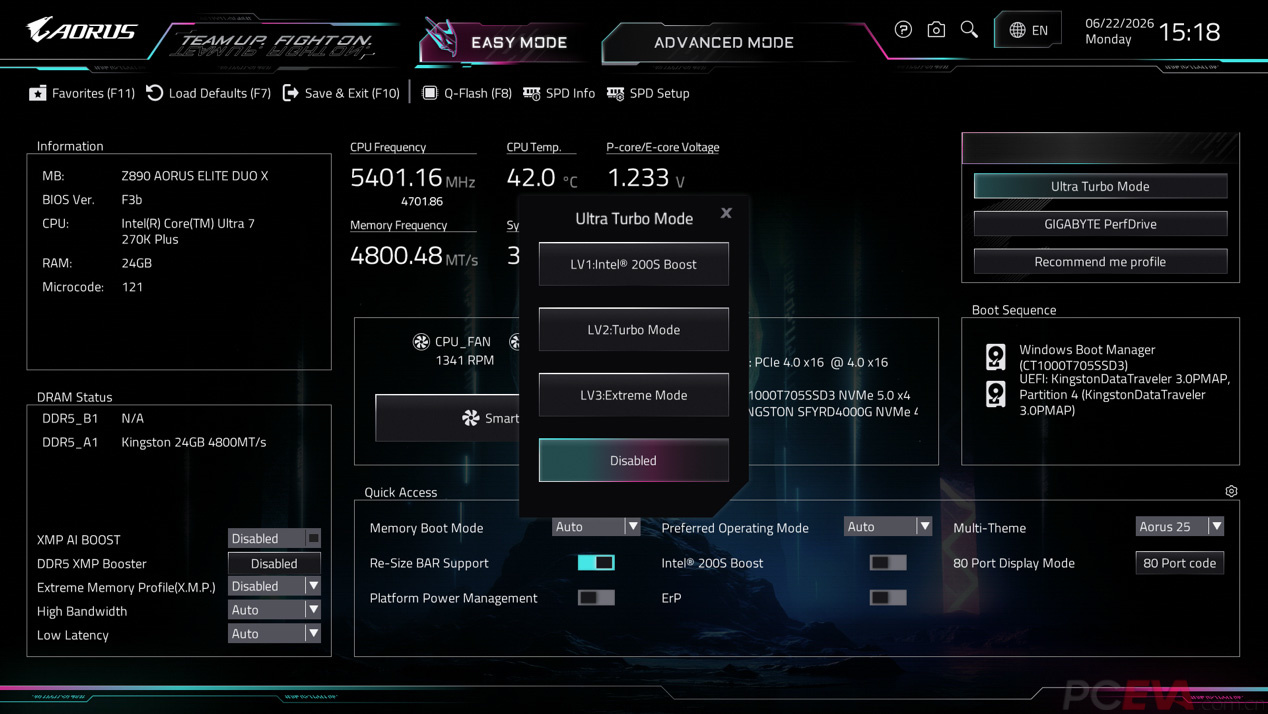Select LV3:Extreme Mode option
Screen dimensions: 1268x714
pyautogui.click(x=634, y=395)
